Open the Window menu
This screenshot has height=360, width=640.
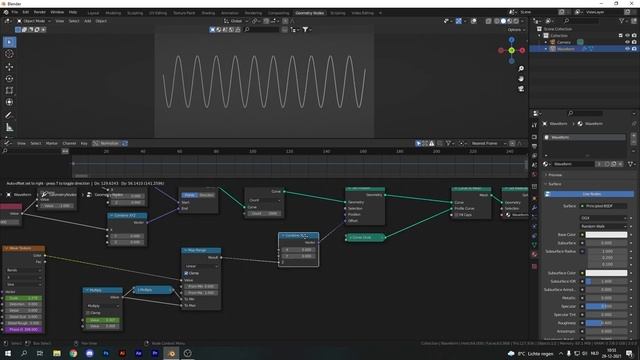(57, 12)
